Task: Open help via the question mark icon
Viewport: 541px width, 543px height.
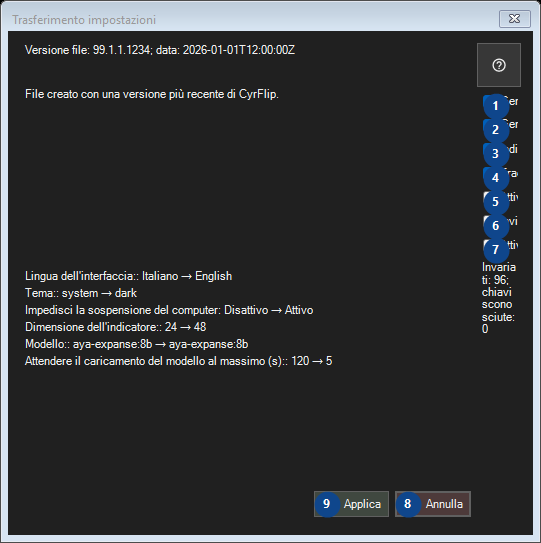Action: coord(498,65)
